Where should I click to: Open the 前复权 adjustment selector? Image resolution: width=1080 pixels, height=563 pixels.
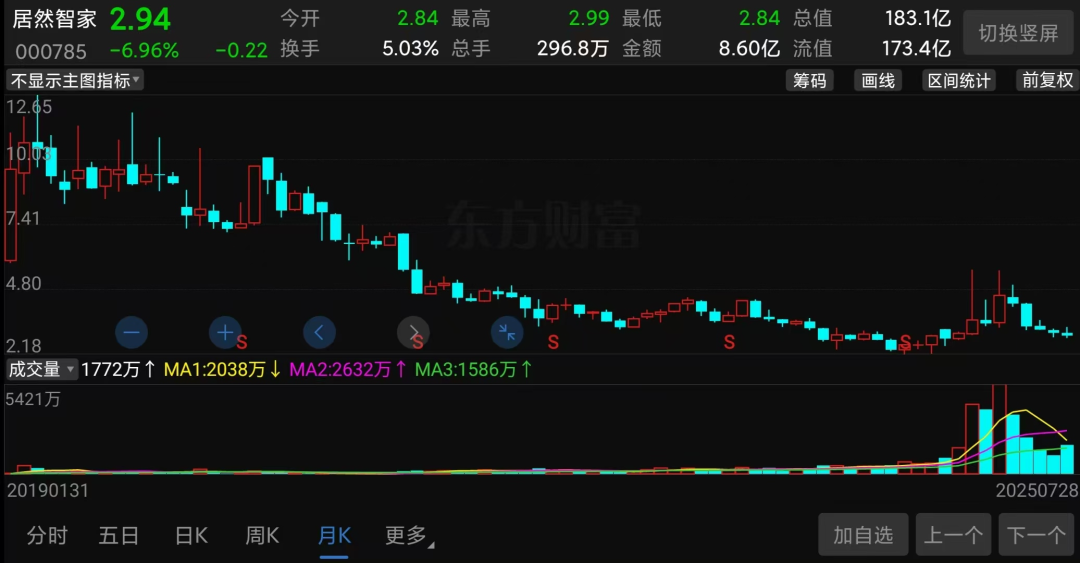1047,81
